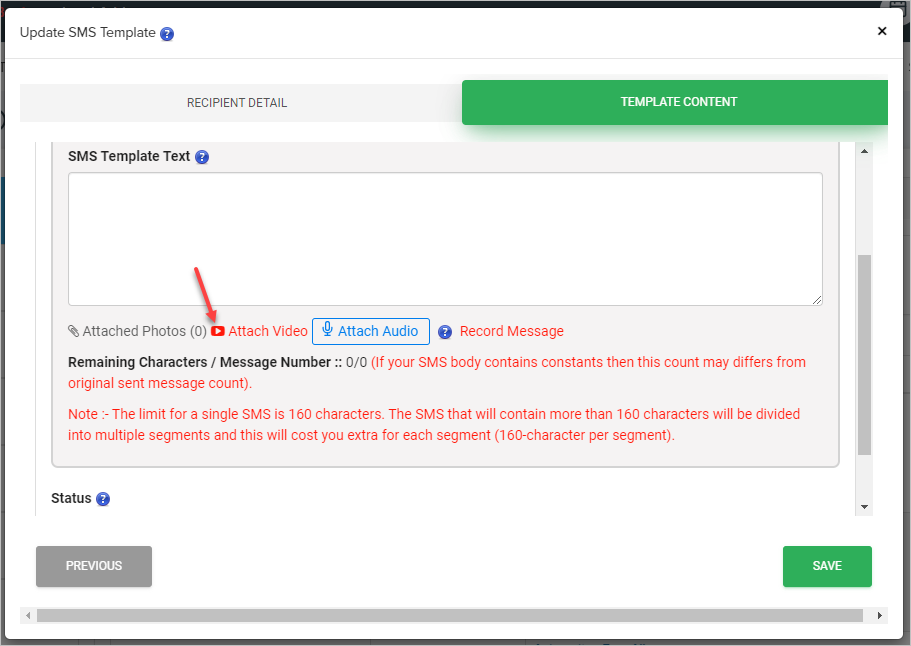The width and height of the screenshot is (911, 646).
Task: Click the vertical scrollbar down arrow
Action: coord(865,507)
